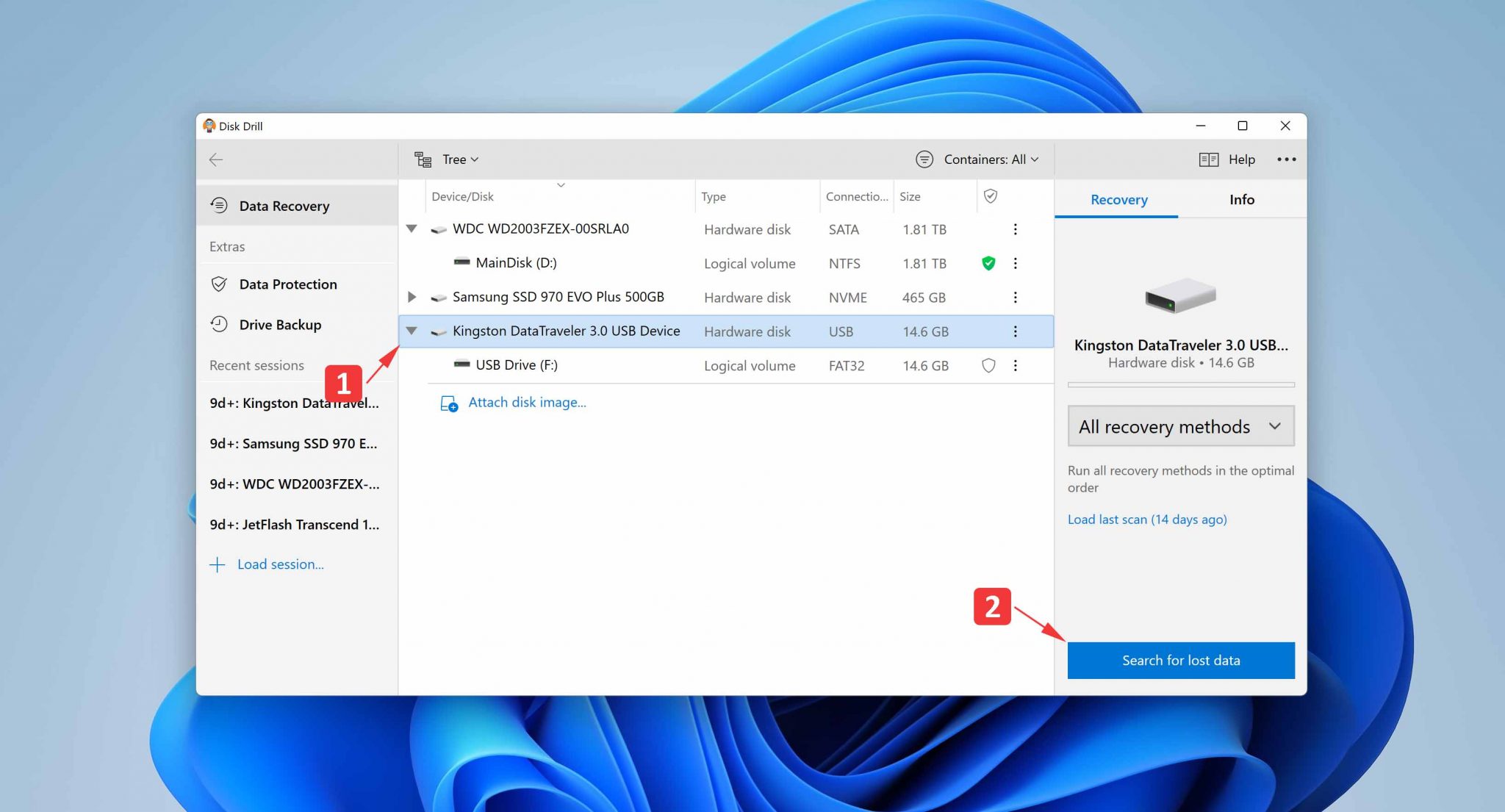Click the Attach disk image icon

(x=448, y=403)
